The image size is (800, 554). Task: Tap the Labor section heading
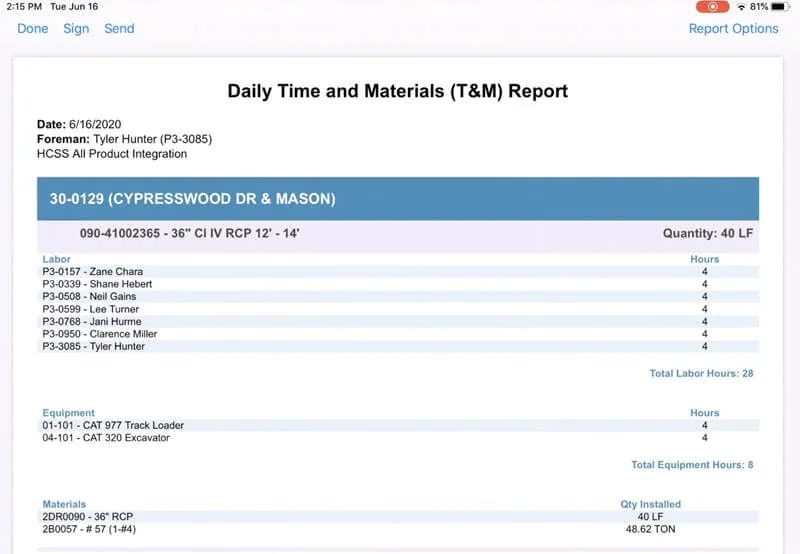57,259
